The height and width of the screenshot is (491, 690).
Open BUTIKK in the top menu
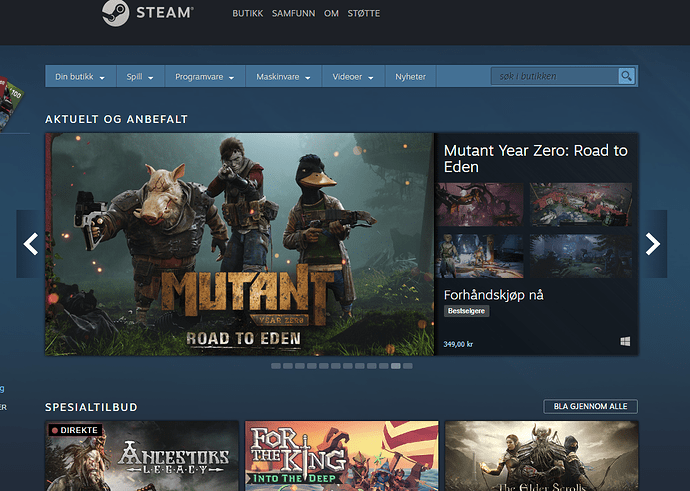coord(248,14)
